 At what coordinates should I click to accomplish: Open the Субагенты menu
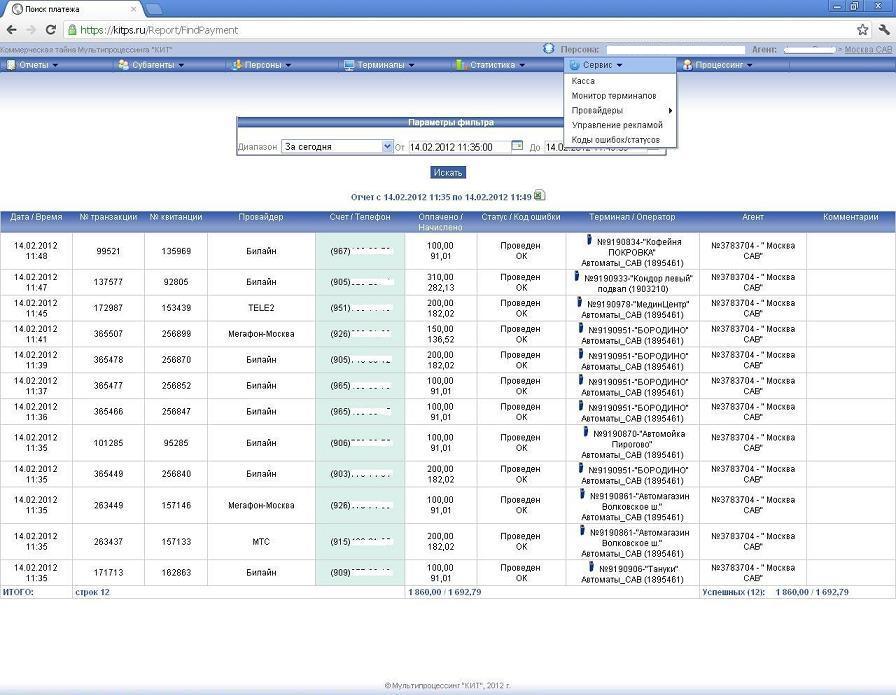pyautogui.click(x=151, y=65)
